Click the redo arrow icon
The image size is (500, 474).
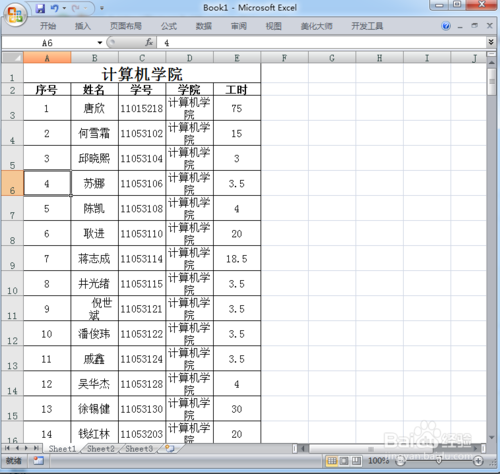[76, 8]
